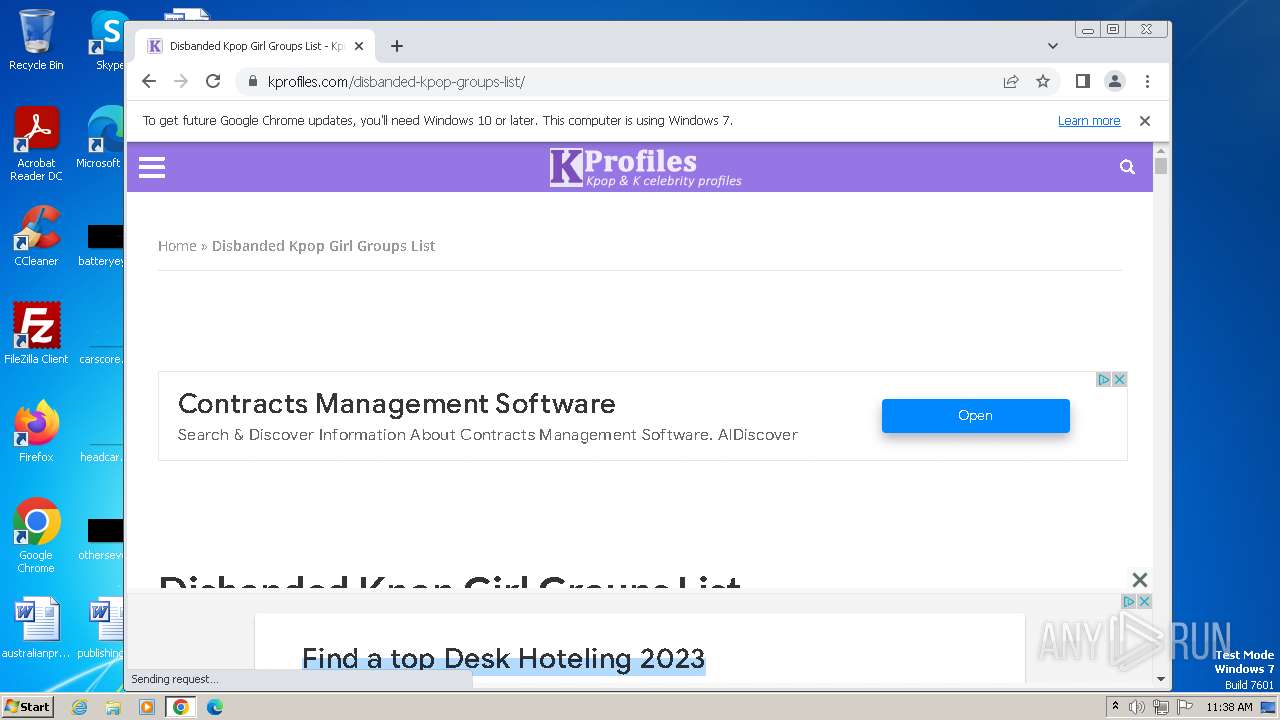The width and height of the screenshot is (1280, 720).
Task: Open a new browser tab
Action: tap(397, 46)
